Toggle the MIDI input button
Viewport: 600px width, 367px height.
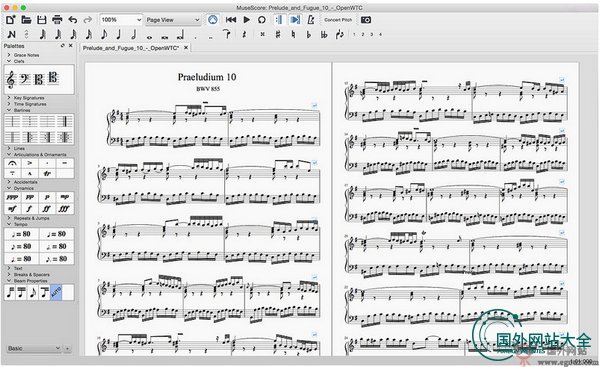(213, 20)
